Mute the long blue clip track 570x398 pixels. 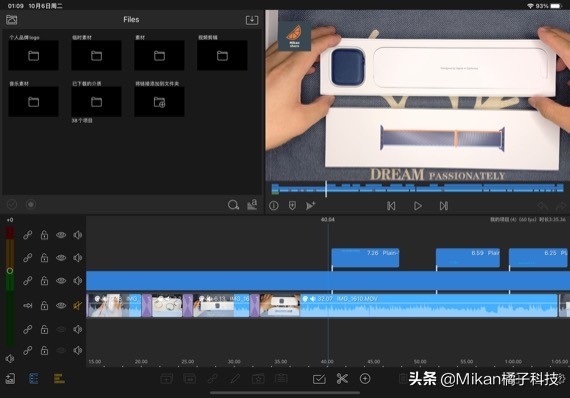[77, 281]
